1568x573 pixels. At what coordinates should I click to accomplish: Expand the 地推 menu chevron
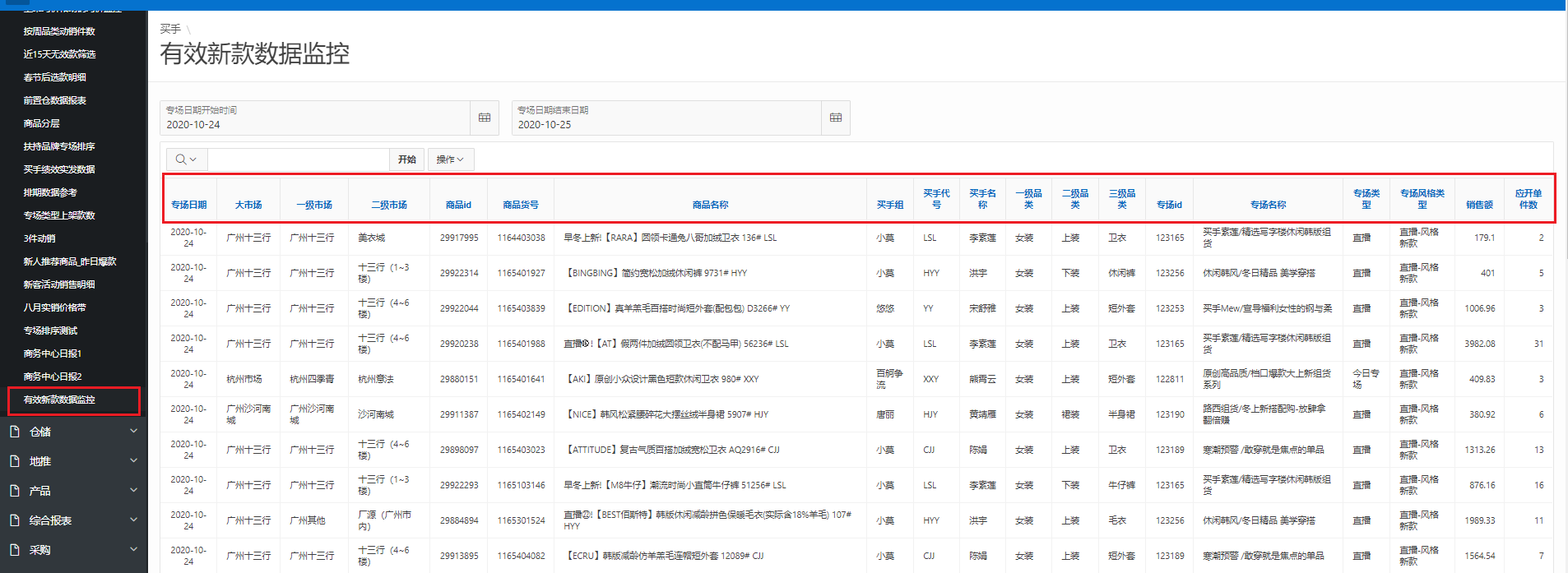tap(133, 460)
